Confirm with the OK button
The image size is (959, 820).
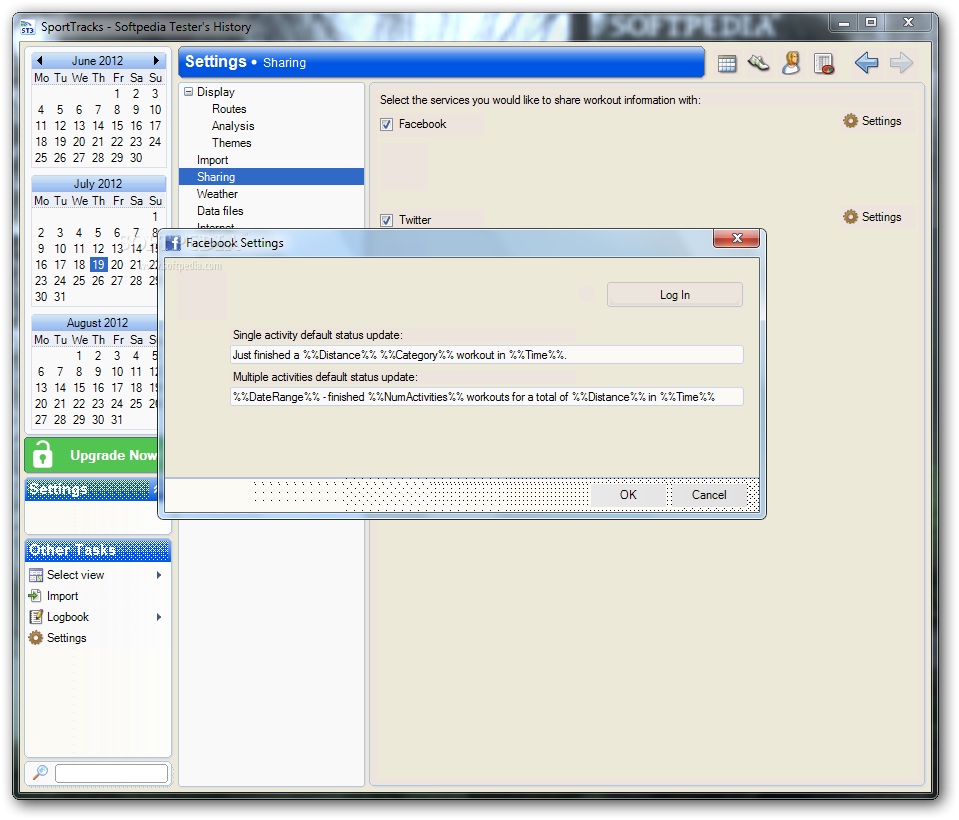click(x=628, y=495)
